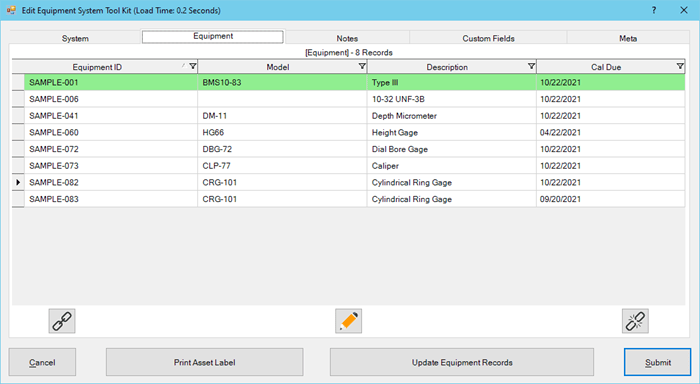The height and width of the screenshot is (384, 700).
Task: Click the Print Asset Label button
Action: [204, 362]
